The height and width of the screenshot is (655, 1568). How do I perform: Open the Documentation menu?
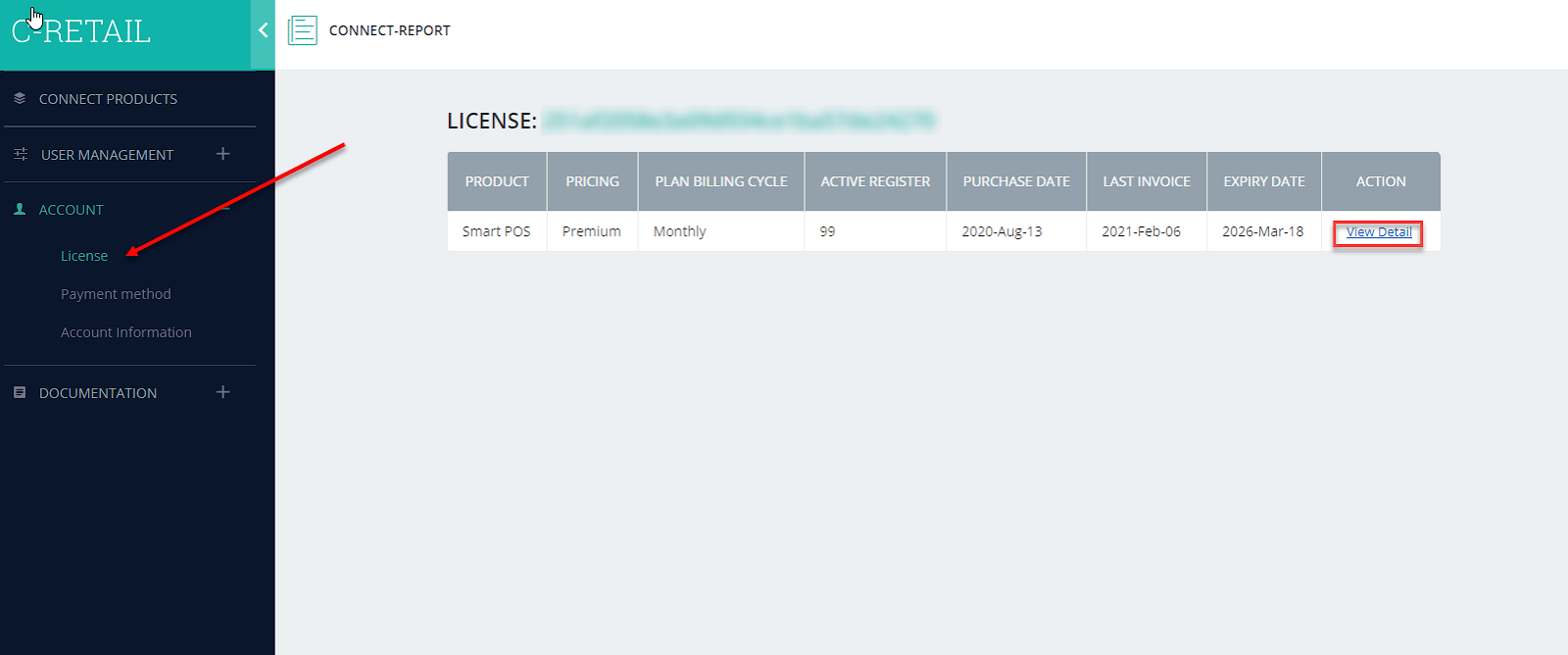point(98,393)
